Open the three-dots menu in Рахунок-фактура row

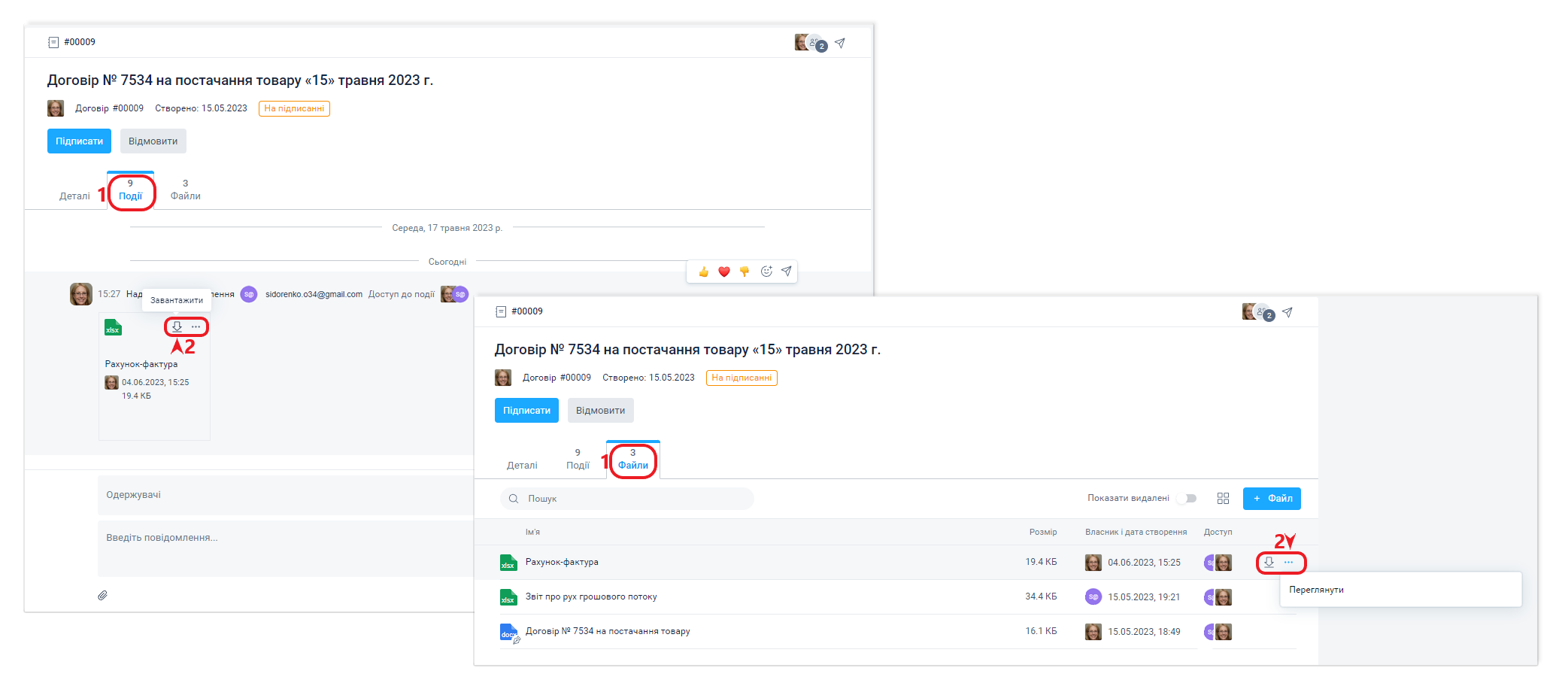tap(1289, 562)
